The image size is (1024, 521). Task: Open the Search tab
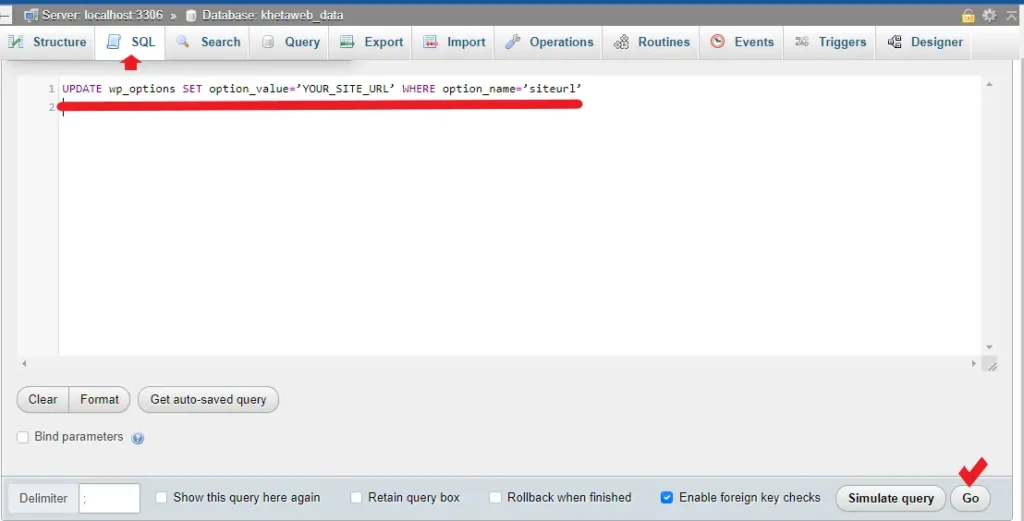click(x=208, y=42)
